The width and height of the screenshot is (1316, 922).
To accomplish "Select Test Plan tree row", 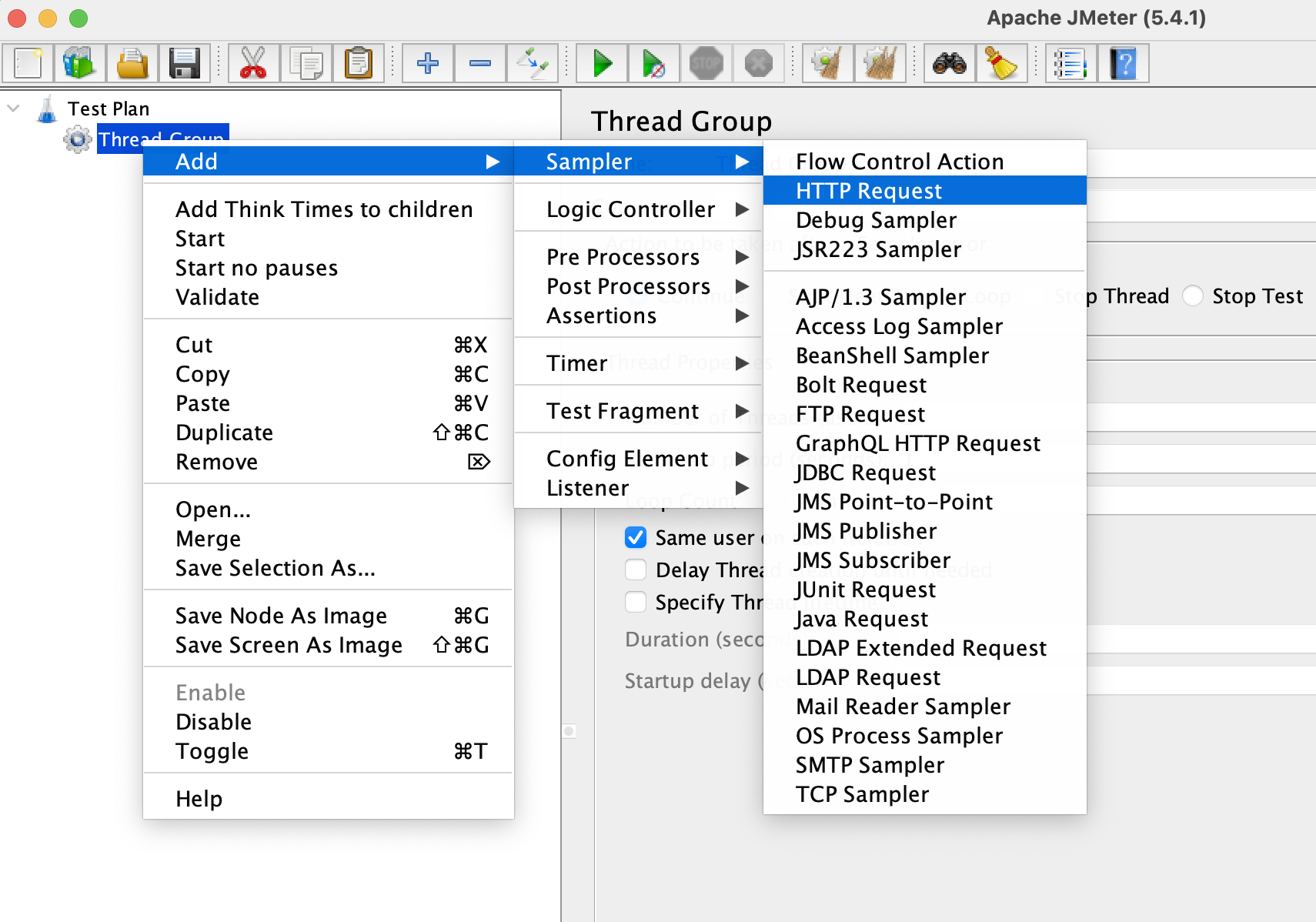I will 109,109.
